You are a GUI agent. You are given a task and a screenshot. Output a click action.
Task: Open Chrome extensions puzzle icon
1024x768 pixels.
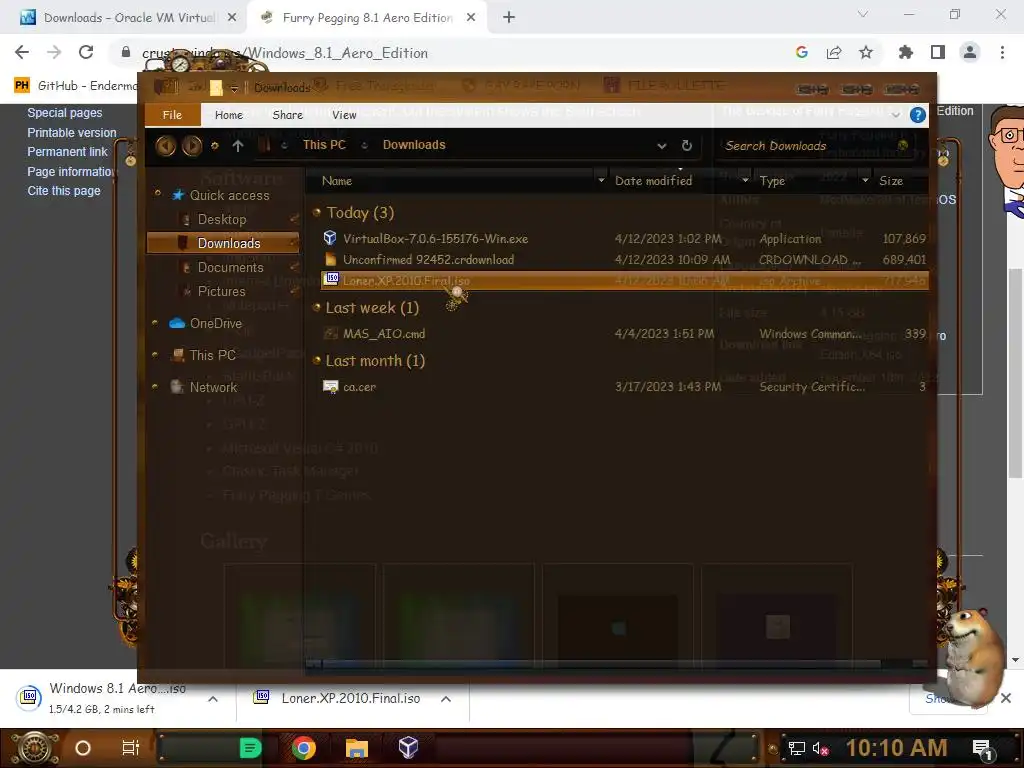point(906,52)
